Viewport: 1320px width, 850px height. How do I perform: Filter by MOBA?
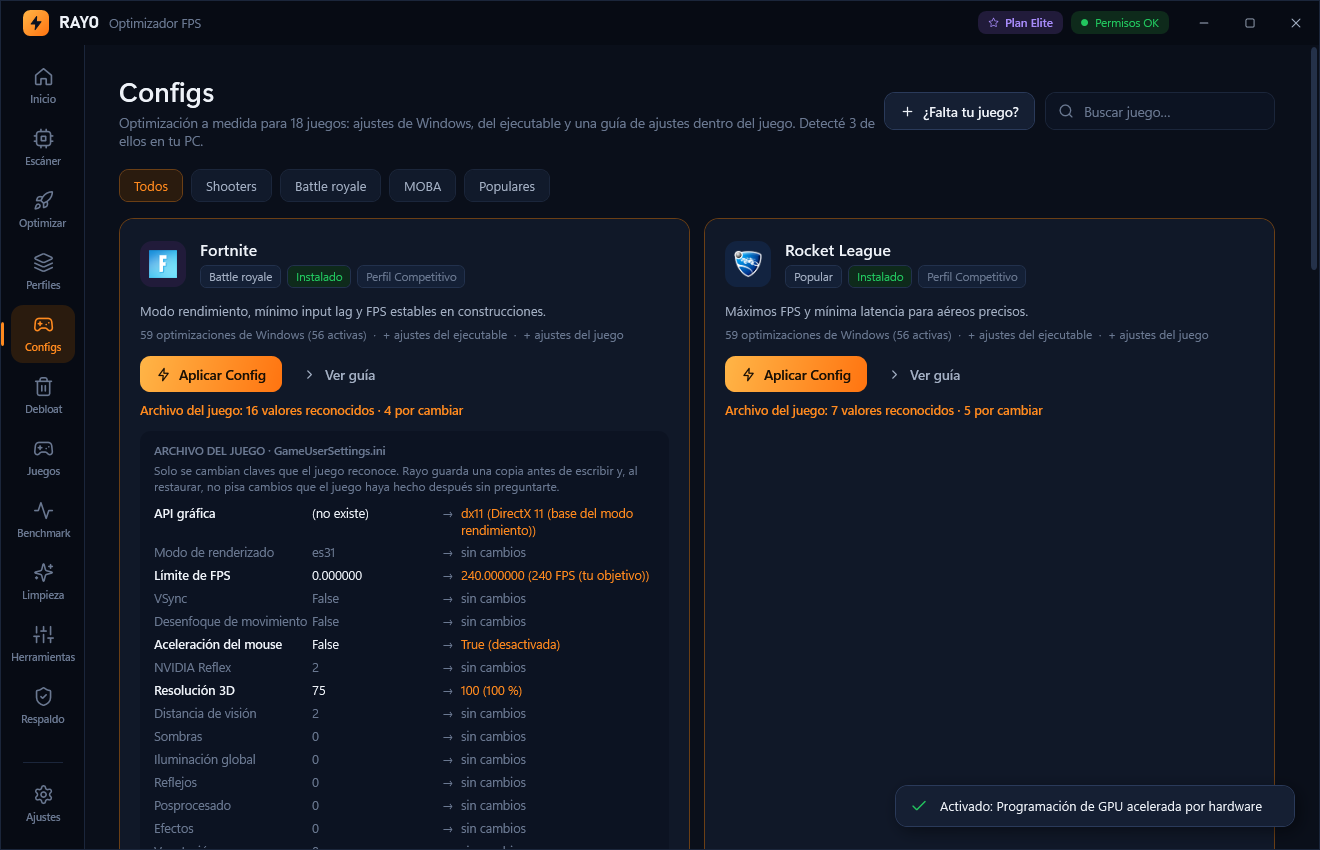422,186
